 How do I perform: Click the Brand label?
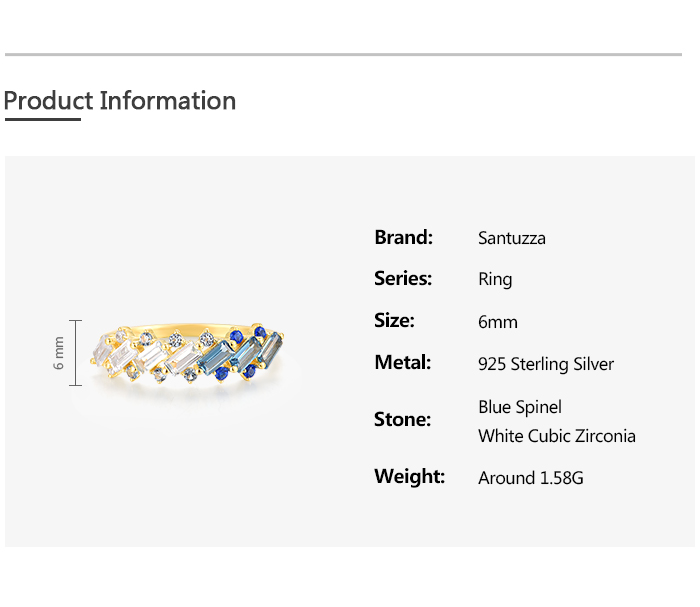click(x=404, y=237)
